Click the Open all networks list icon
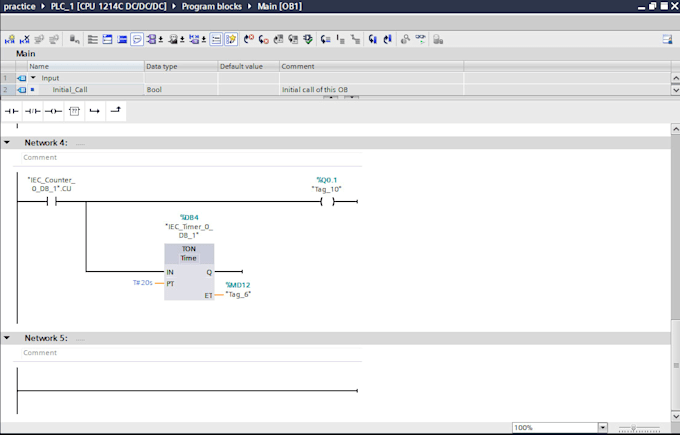The width and height of the screenshot is (680, 435). coord(92,40)
